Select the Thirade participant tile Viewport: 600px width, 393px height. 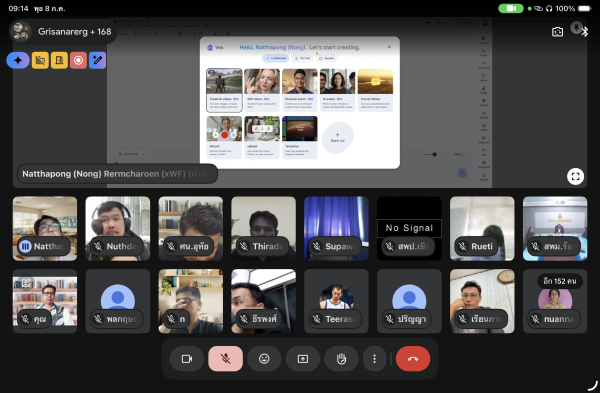click(x=264, y=228)
